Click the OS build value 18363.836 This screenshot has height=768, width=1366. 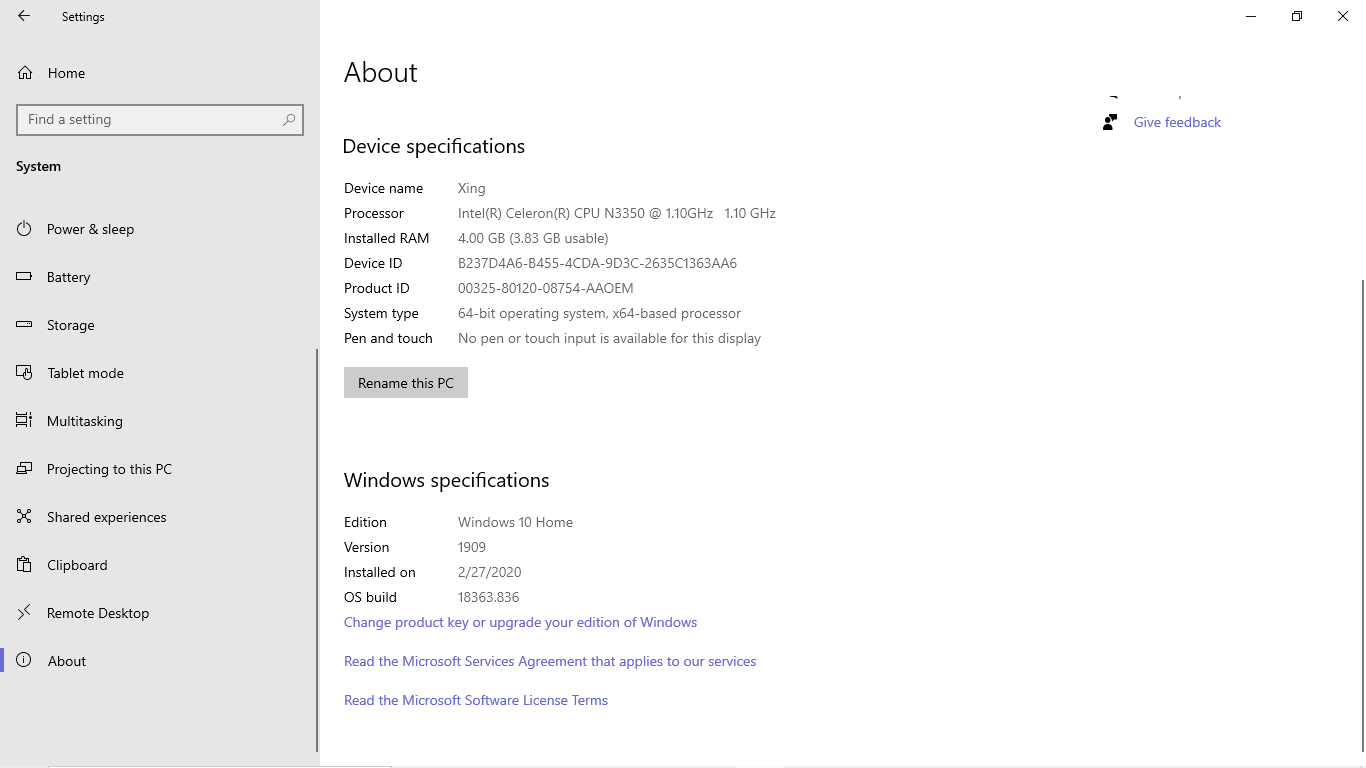coord(489,597)
